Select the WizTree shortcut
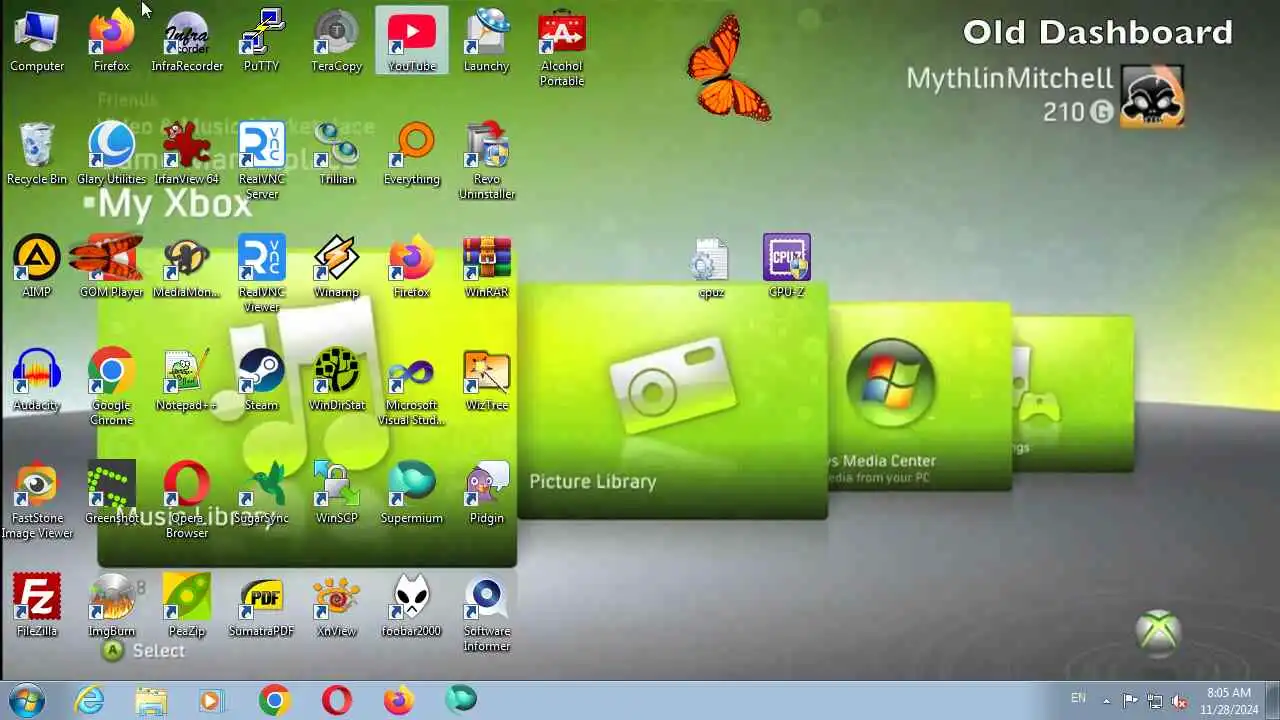 pos(487,379)
